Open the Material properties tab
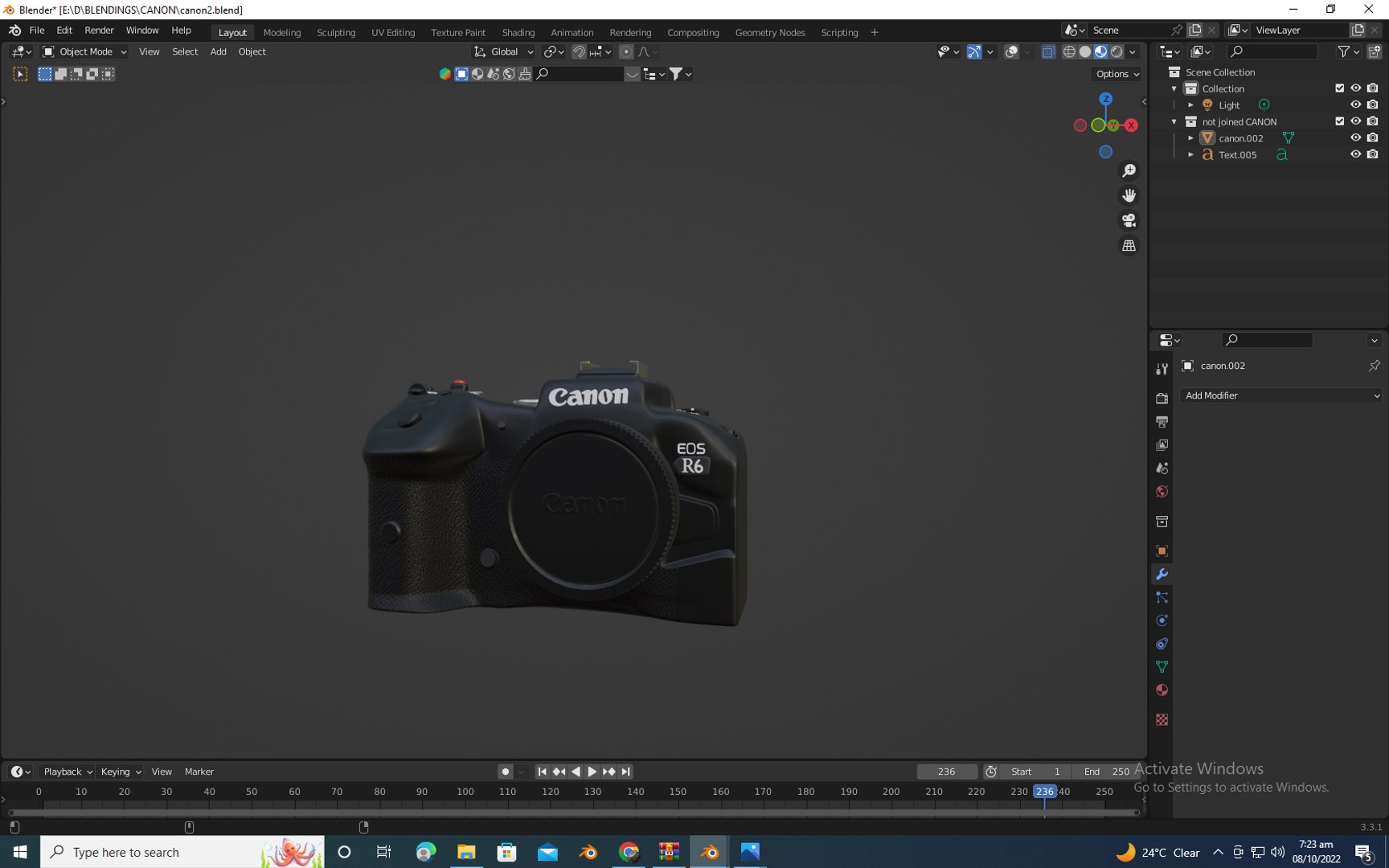 1162,690
